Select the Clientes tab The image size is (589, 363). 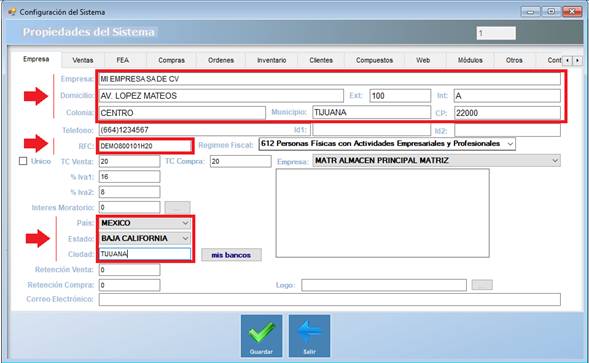point(321,60)
